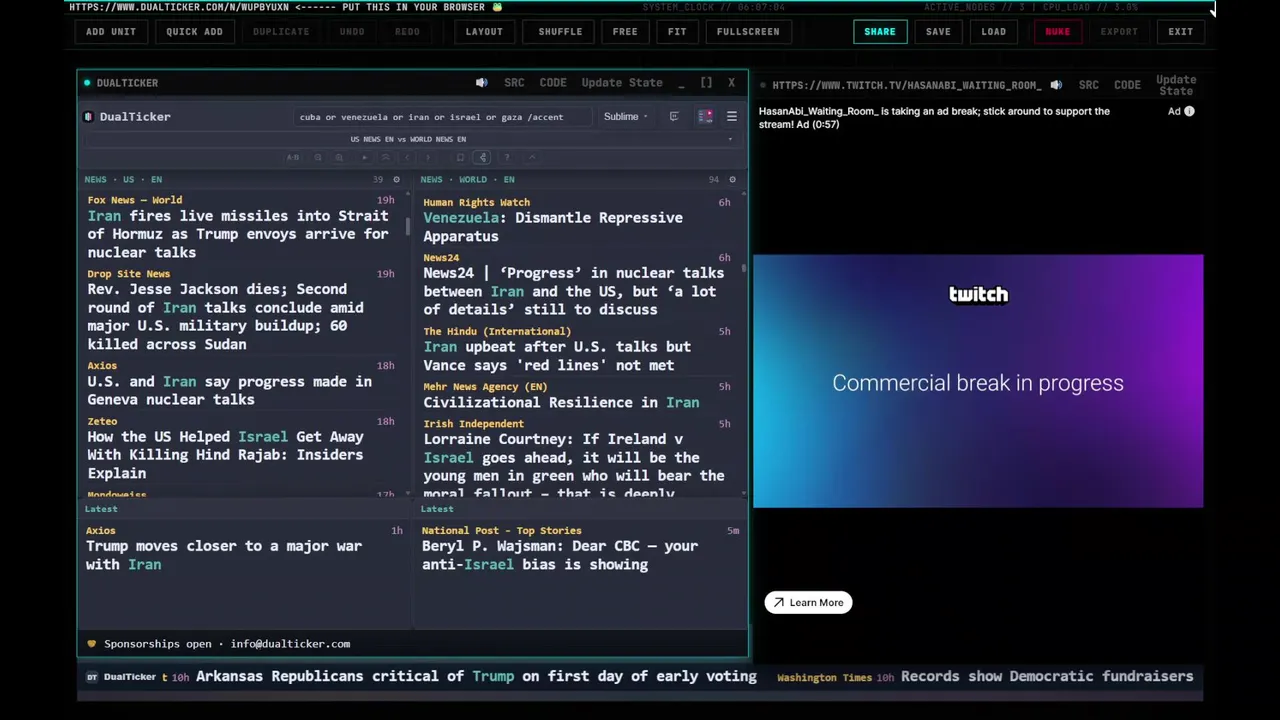Click the previous arrow toolbar icon

coord(407,157)
